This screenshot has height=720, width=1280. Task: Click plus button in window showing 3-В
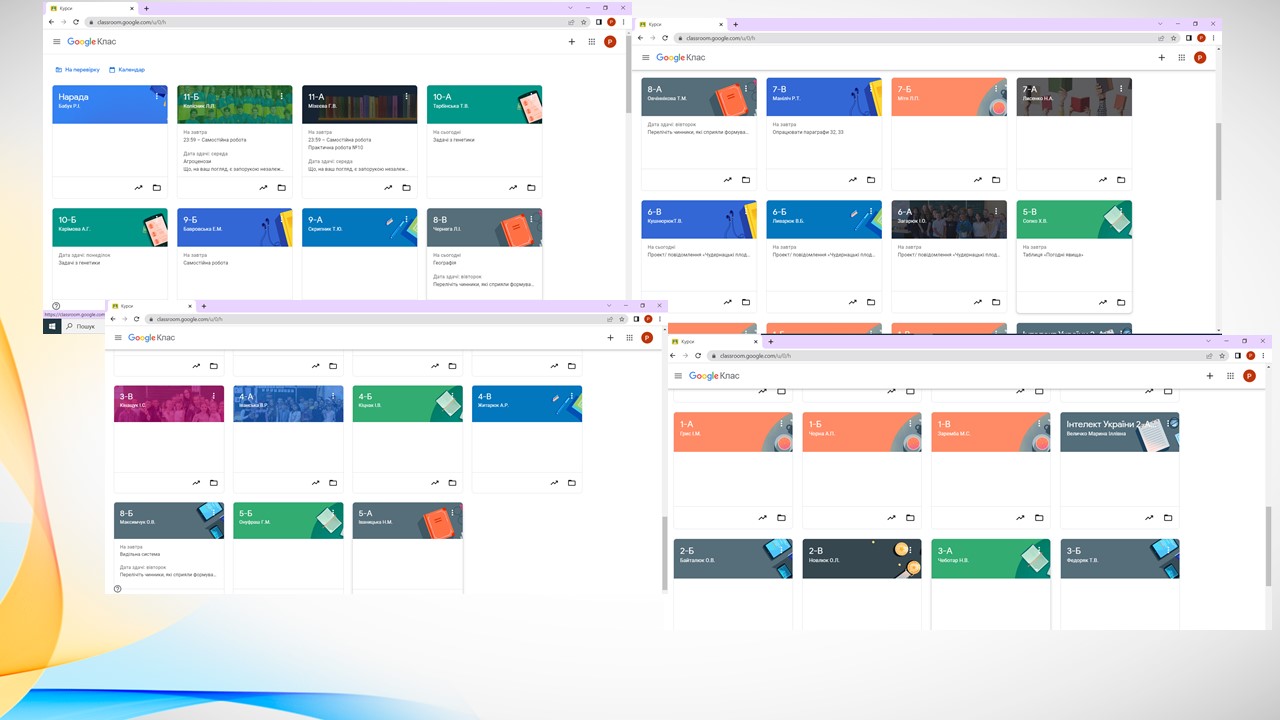pyautogui.click(x=610, y=338)
